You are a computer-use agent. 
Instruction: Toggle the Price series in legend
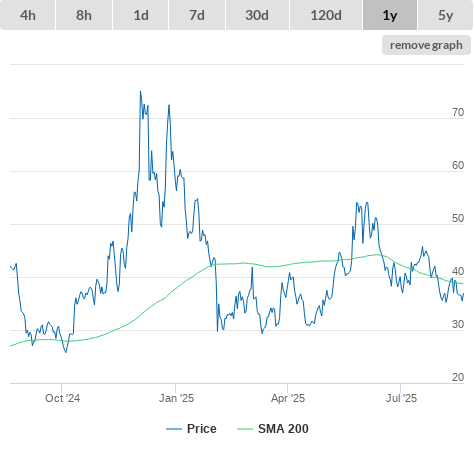pyautogui.click(x=202, y=429)
